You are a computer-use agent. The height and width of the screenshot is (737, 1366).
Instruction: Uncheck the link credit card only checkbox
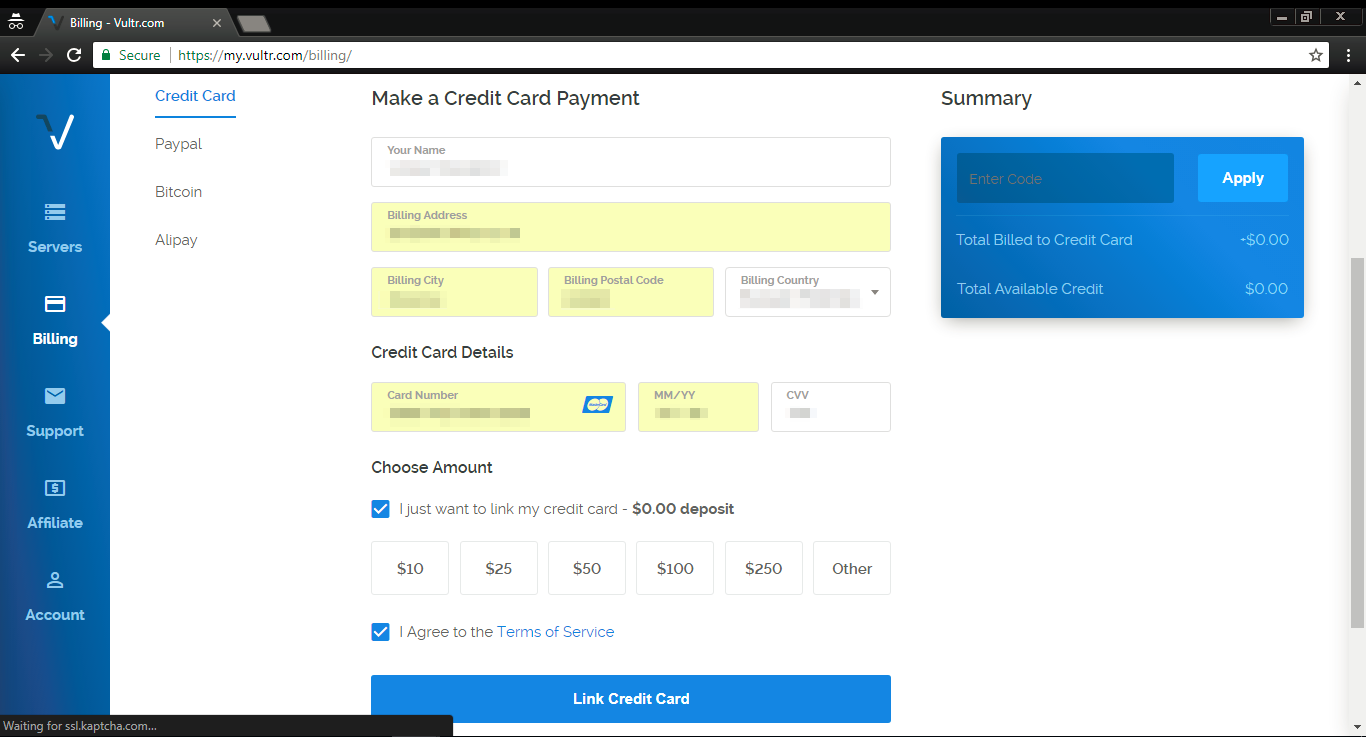click(380, 509)
